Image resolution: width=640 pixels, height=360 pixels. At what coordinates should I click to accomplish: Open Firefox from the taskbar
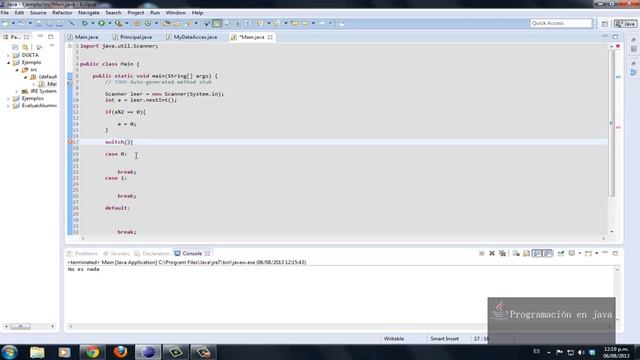pos(120,352)
